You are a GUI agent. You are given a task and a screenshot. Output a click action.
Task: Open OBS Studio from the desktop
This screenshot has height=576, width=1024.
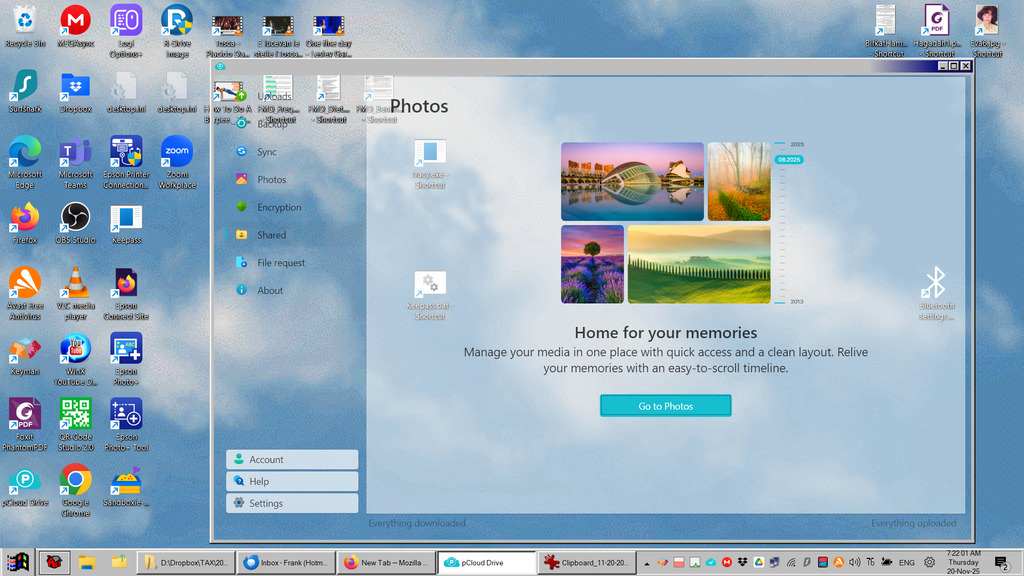[75, 217]
